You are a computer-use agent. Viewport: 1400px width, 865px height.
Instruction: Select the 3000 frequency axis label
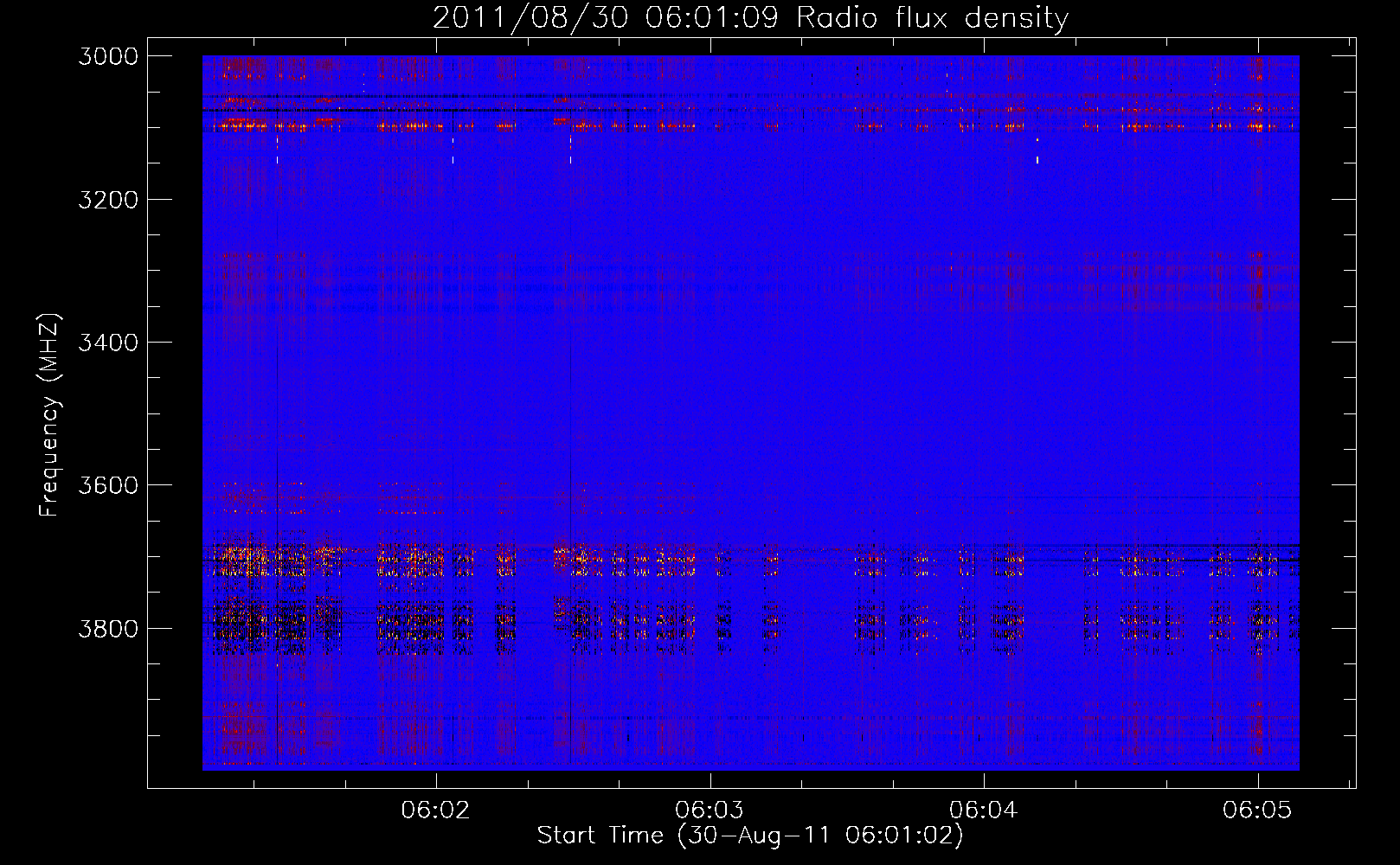coord(108,56)
